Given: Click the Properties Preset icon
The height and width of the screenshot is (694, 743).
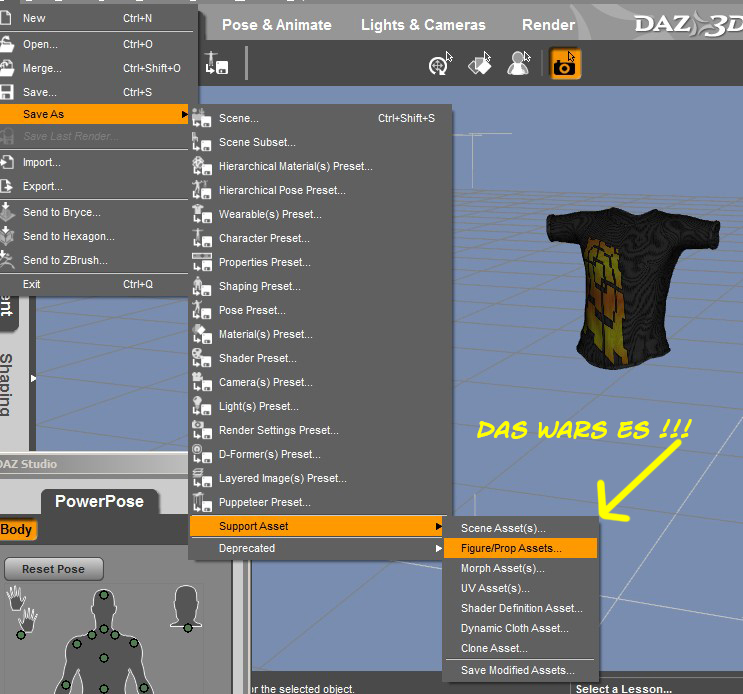Looking at the screenshot, I should coord(201,262).
